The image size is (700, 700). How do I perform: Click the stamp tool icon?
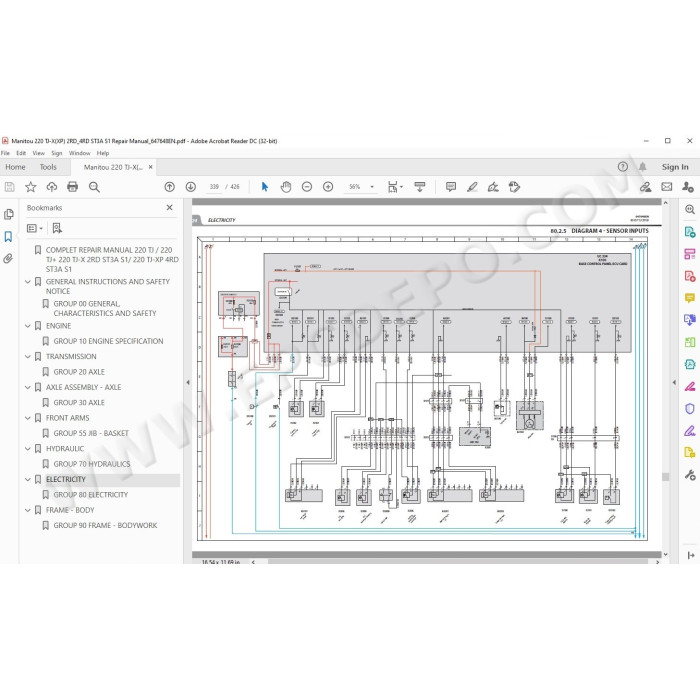[514, 187]
